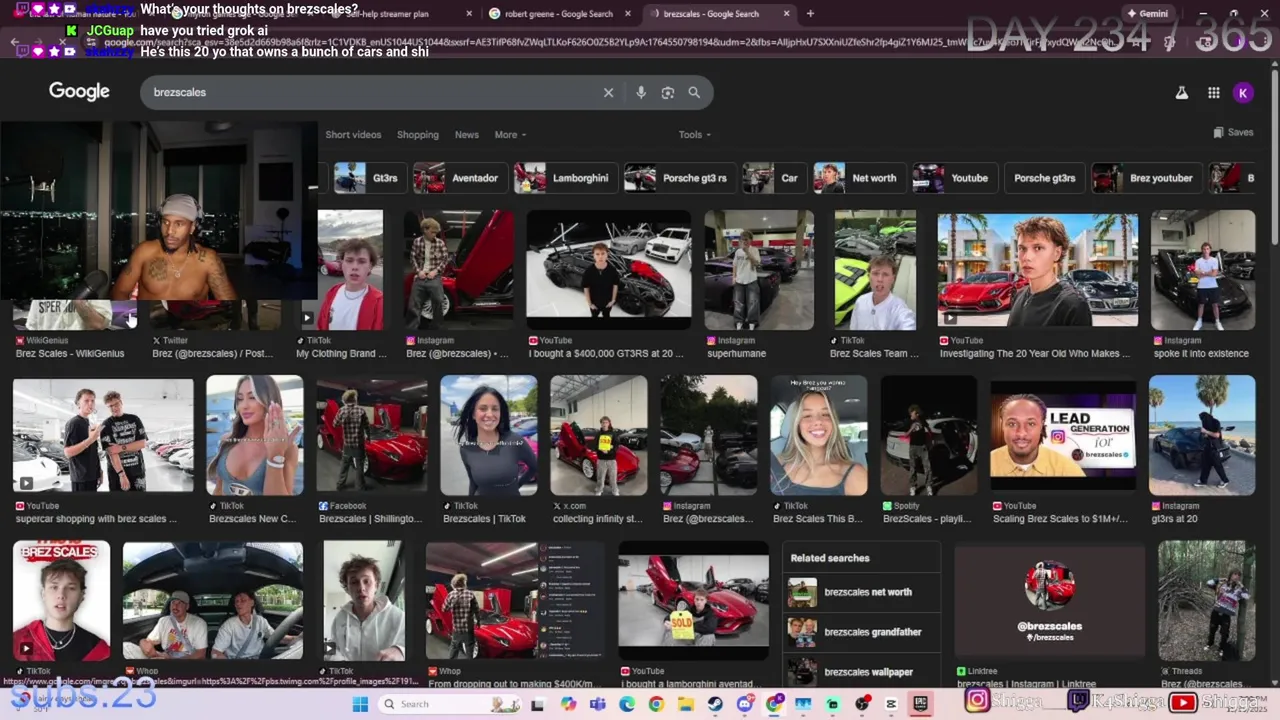Open 'supercar shopping with brez scales' thumbnail
This screenshot has height=720, width=1280.
point(103,436)
